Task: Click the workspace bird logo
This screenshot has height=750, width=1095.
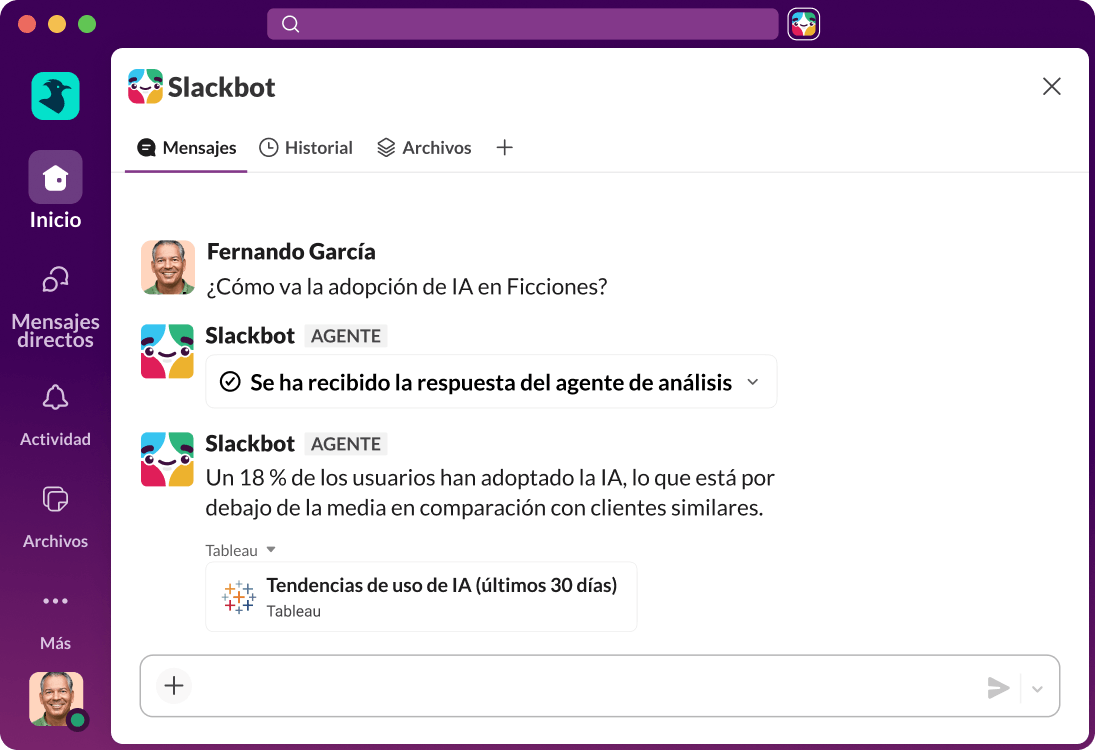Action: coord(55,96)
